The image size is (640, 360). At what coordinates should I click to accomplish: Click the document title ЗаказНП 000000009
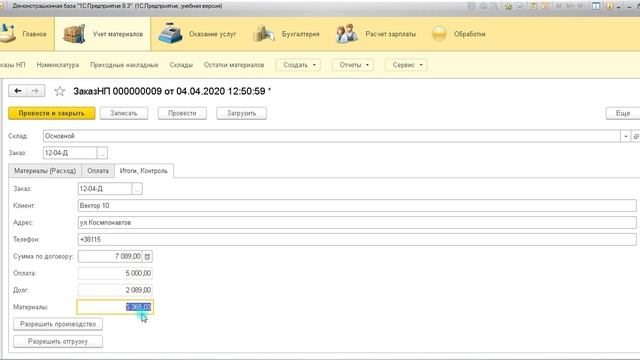(x=172, y=91)
